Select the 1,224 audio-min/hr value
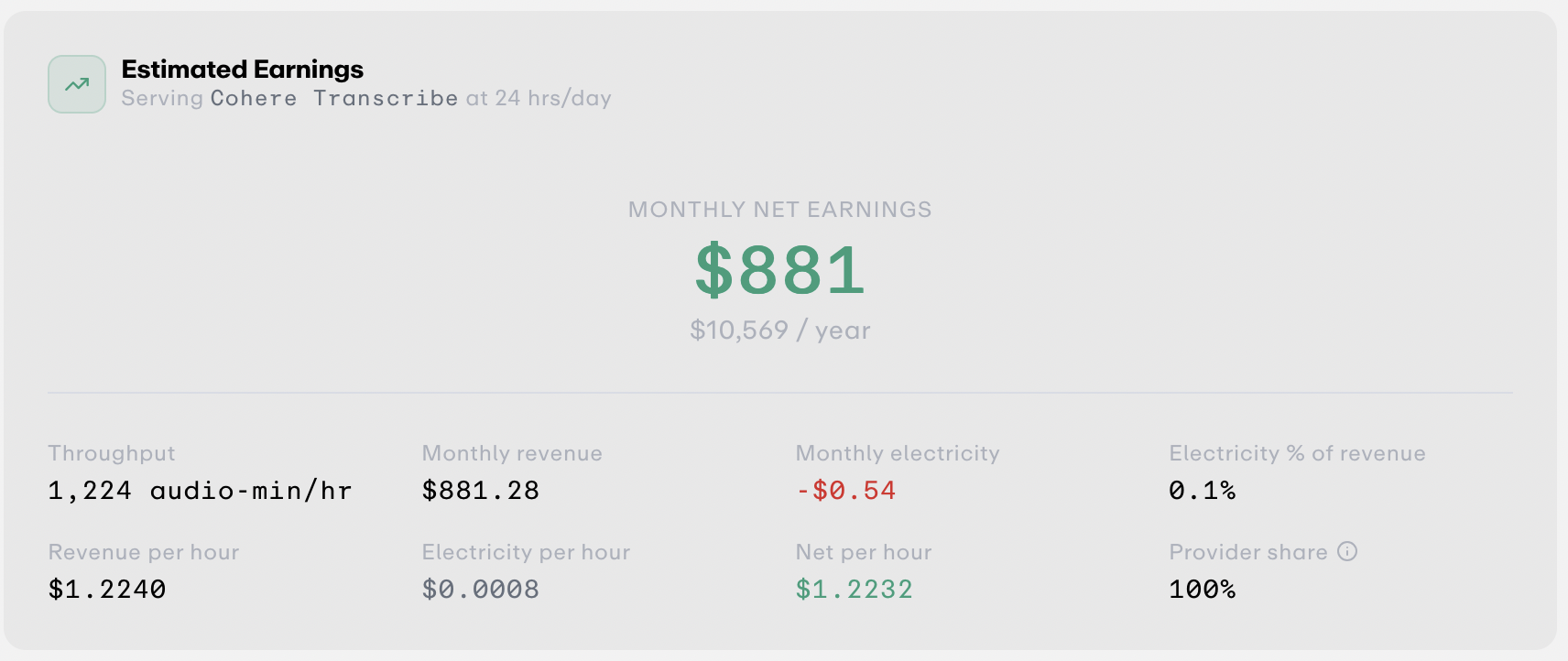The image size is (1568, 661). click(201, 491)
